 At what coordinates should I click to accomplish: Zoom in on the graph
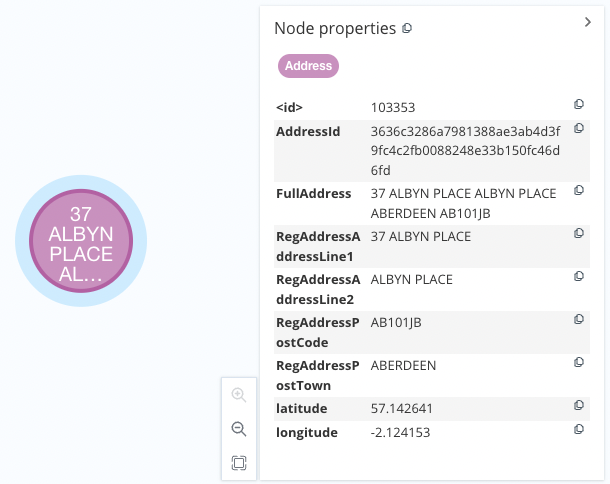239,395
